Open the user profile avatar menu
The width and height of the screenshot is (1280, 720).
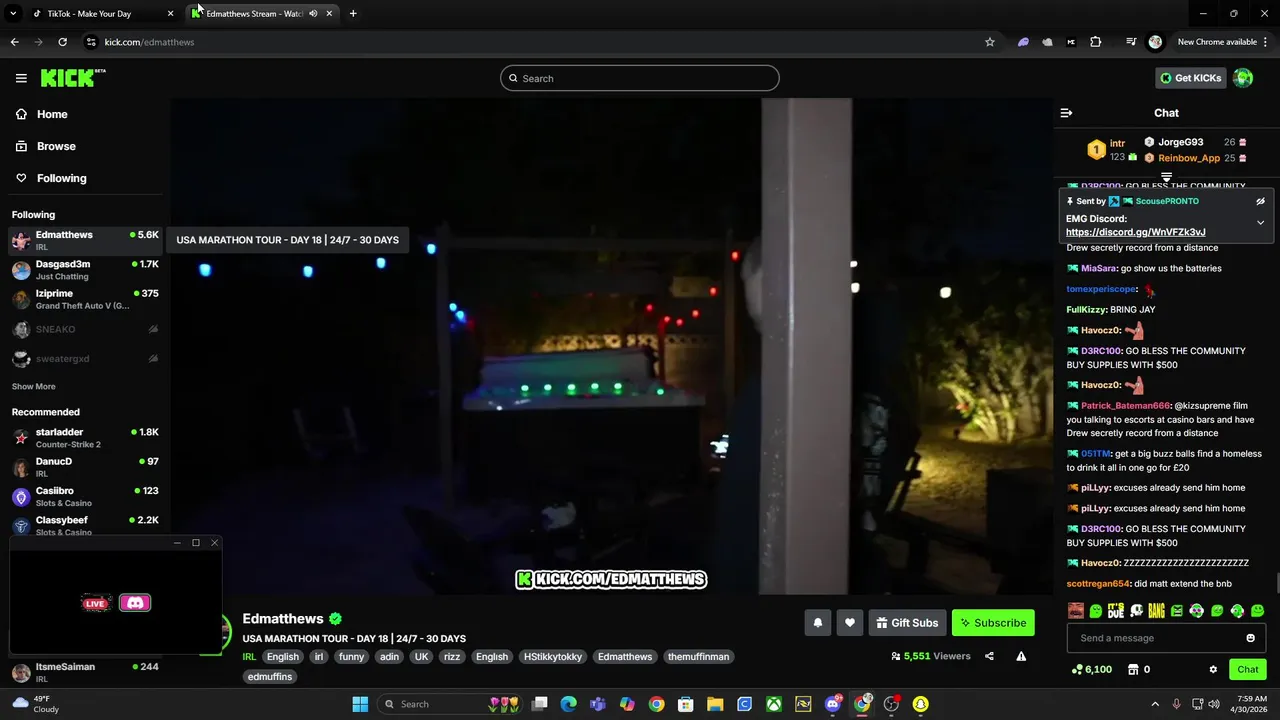[1243, 78]
